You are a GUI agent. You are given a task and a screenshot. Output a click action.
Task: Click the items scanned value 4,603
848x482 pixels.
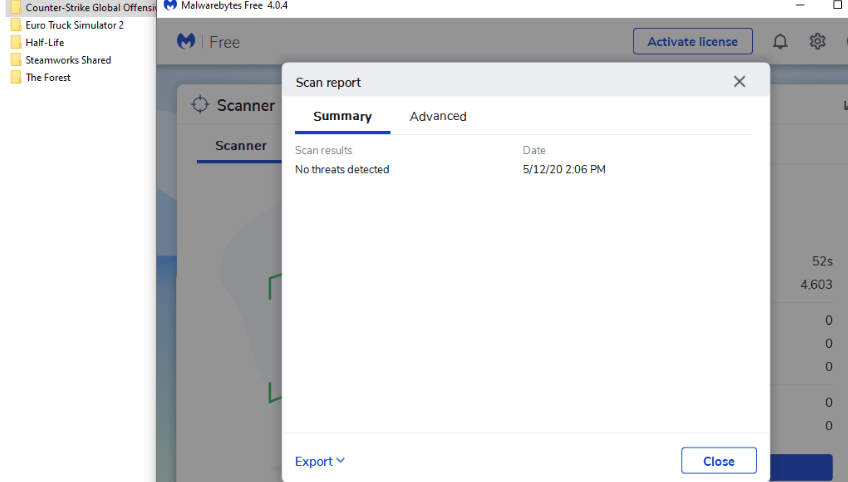click(x=816, y=285)
